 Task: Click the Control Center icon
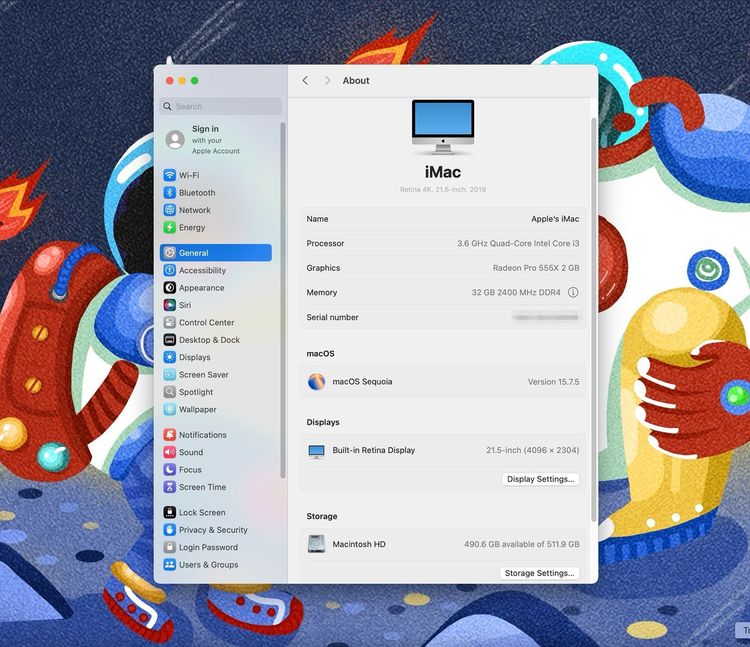pos(169,322)
